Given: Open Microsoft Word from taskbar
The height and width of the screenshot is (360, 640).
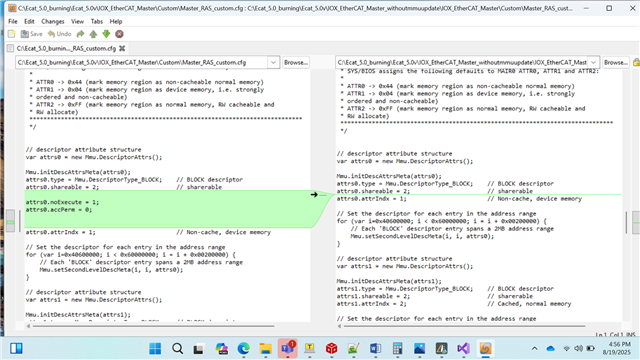Looking at the screenshot, I should [376, 349].
